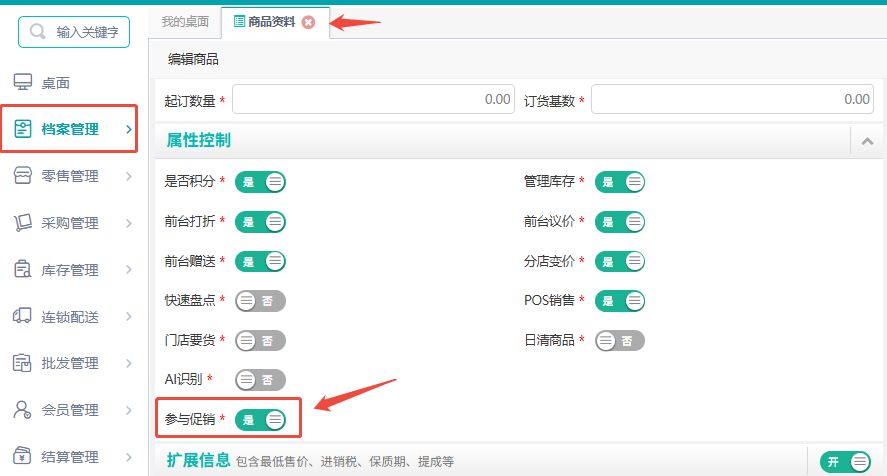Click the 结算管理 yen icon

(x=23, y=456)
